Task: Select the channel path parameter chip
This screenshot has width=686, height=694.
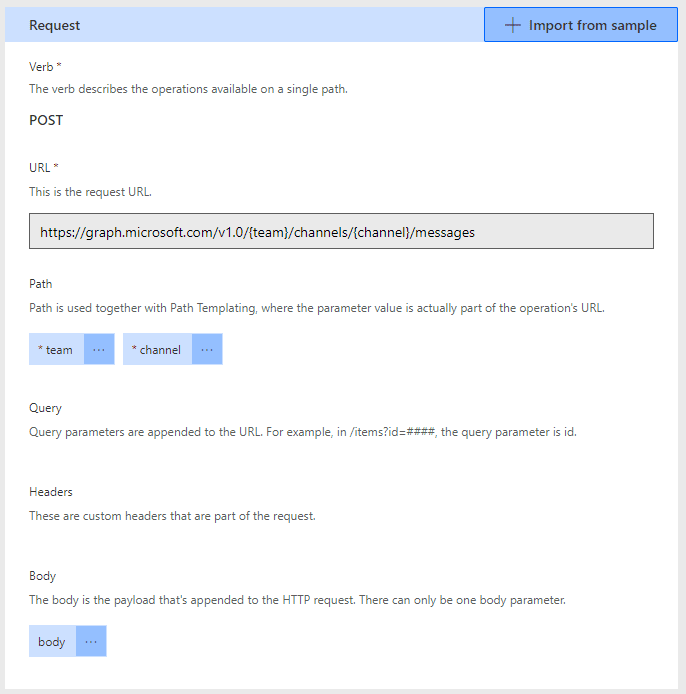Action: [157, 349]
